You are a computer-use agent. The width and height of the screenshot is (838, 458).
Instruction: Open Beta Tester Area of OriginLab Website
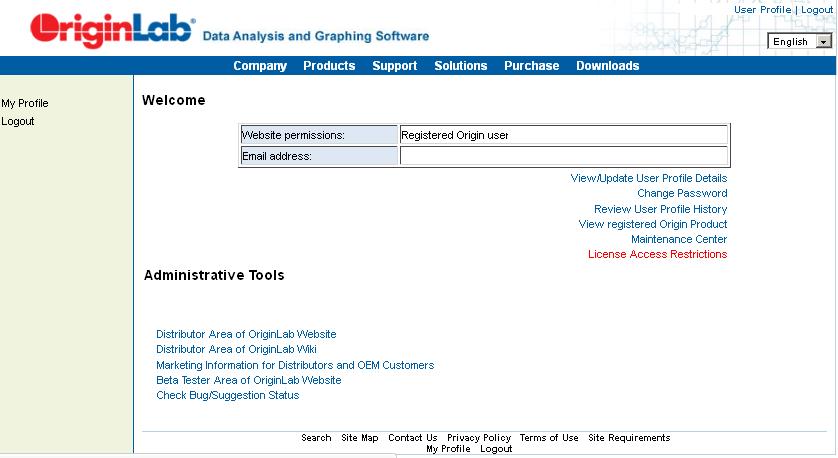coord(249,380)
